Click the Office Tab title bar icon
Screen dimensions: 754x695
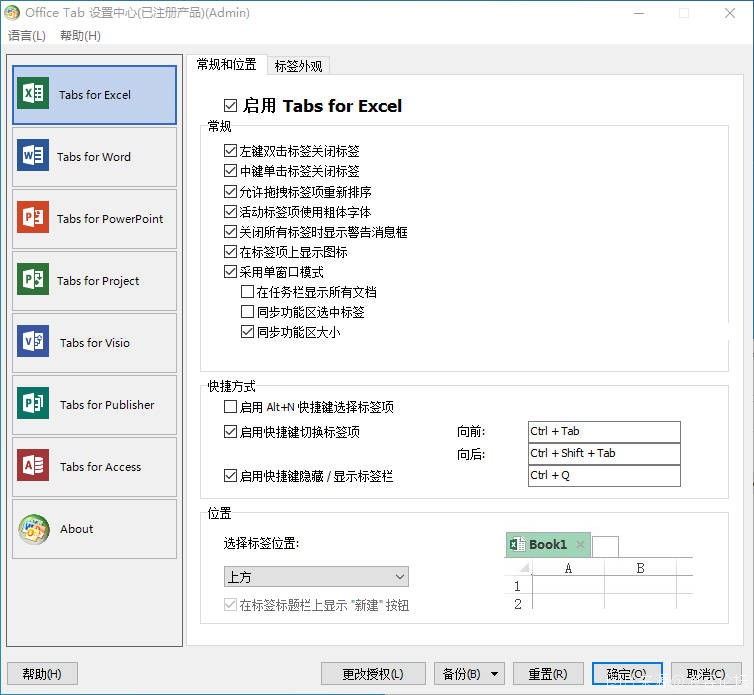12,13
